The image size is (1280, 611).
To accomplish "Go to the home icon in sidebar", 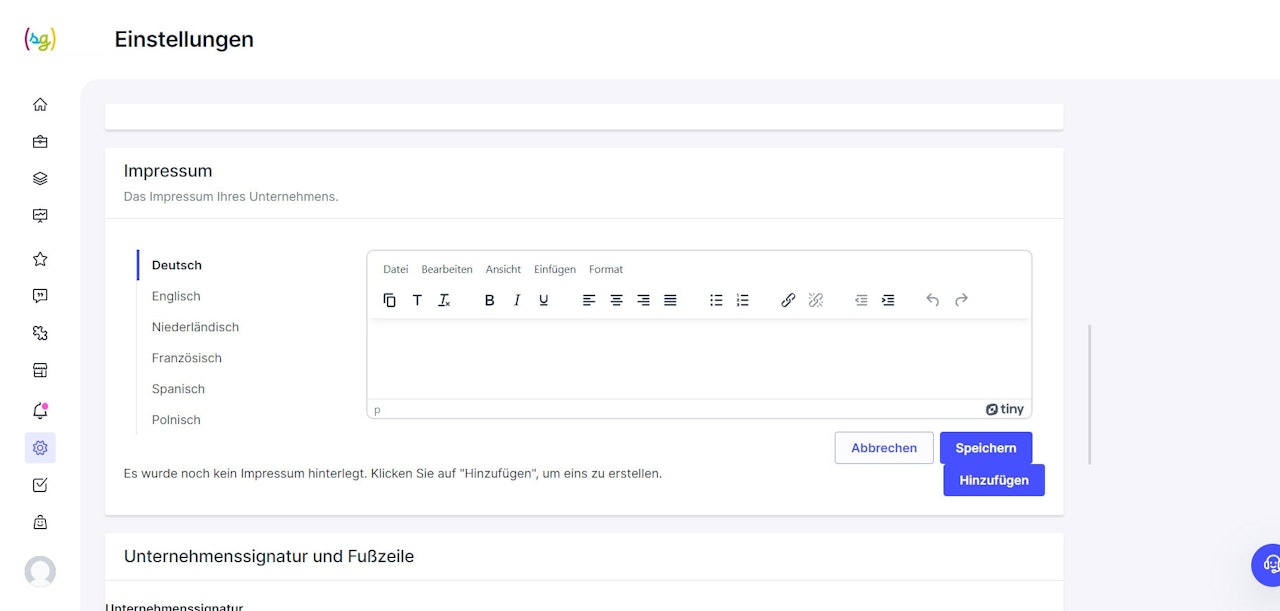I will tap(40, 104).
